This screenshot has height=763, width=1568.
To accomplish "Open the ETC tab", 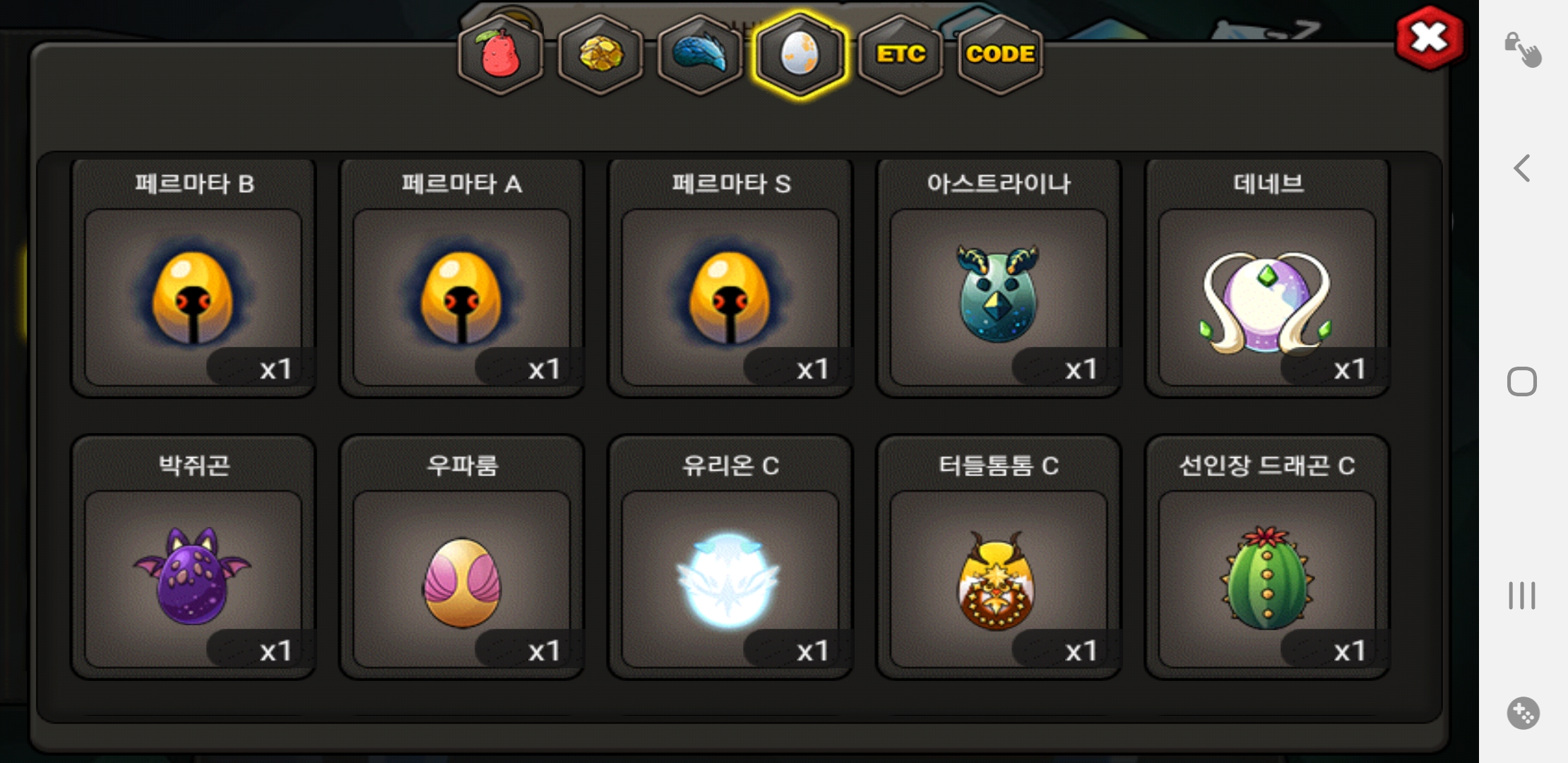I will (901, 55).
